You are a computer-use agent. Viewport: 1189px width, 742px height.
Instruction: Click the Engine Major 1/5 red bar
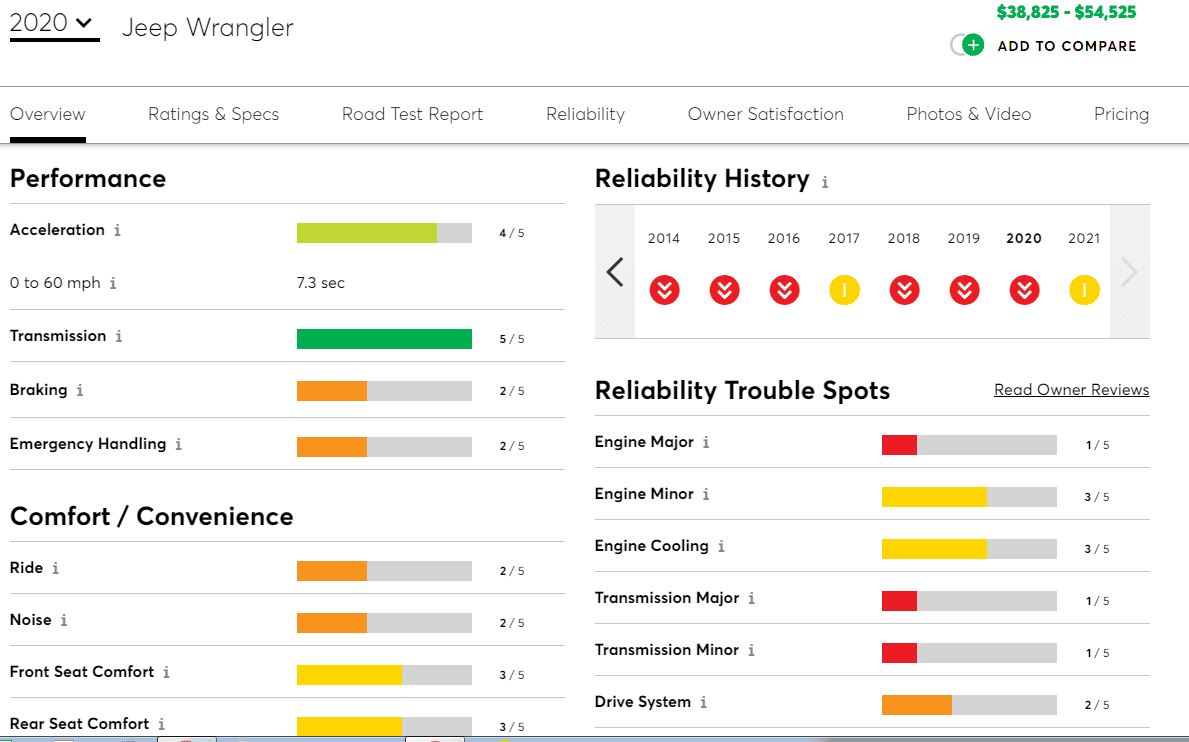pyautogui.click(x=969, y=445)
